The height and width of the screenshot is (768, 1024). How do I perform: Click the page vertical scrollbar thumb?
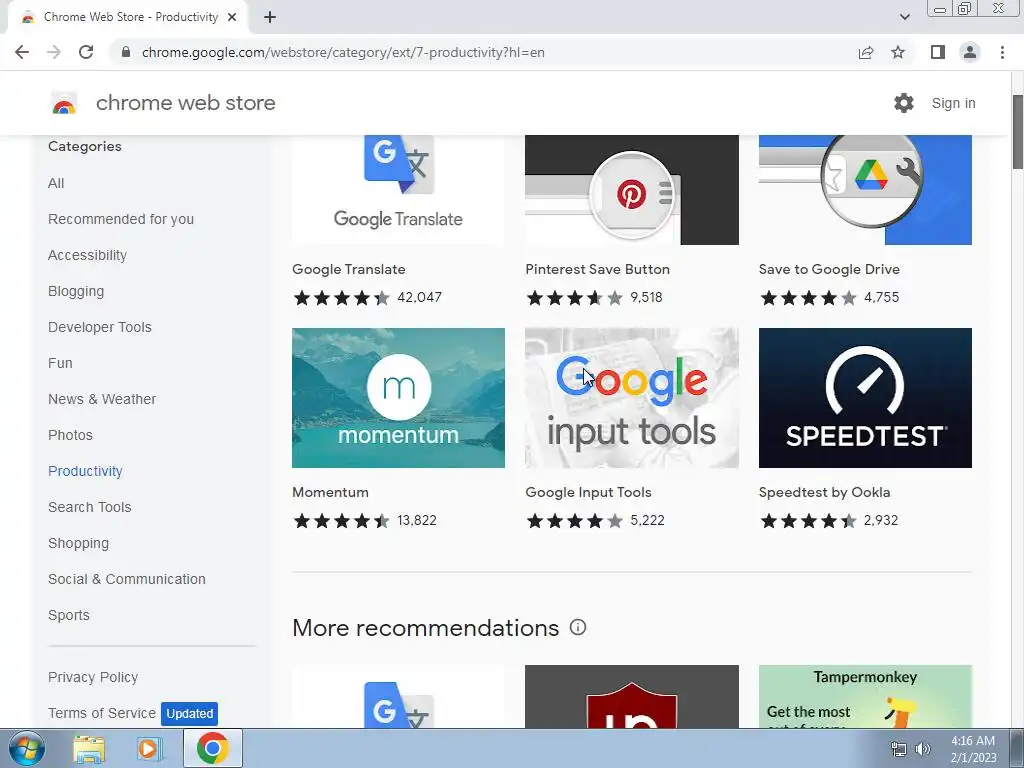(1017, 131)
